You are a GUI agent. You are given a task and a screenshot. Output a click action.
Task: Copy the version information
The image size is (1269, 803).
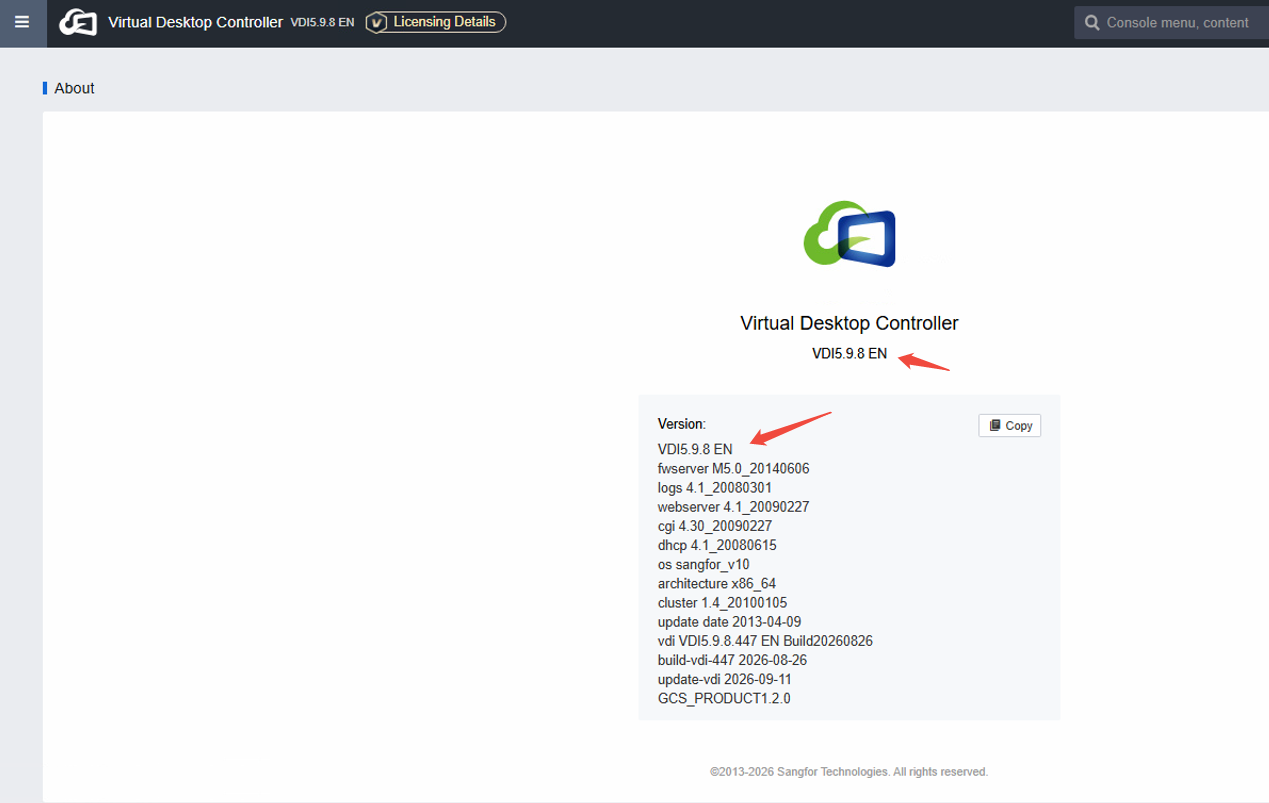tap(1010, 425)
